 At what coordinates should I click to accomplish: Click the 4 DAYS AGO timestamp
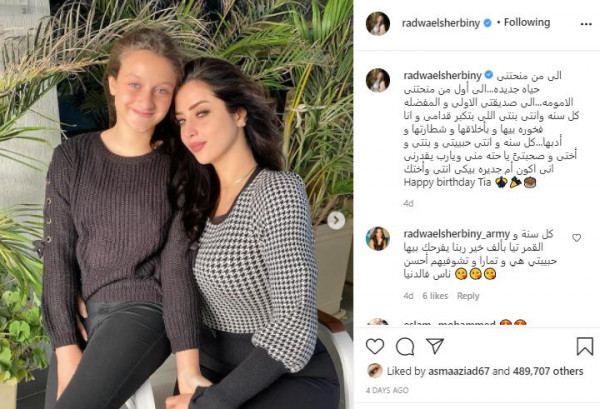tap(387, 390)
